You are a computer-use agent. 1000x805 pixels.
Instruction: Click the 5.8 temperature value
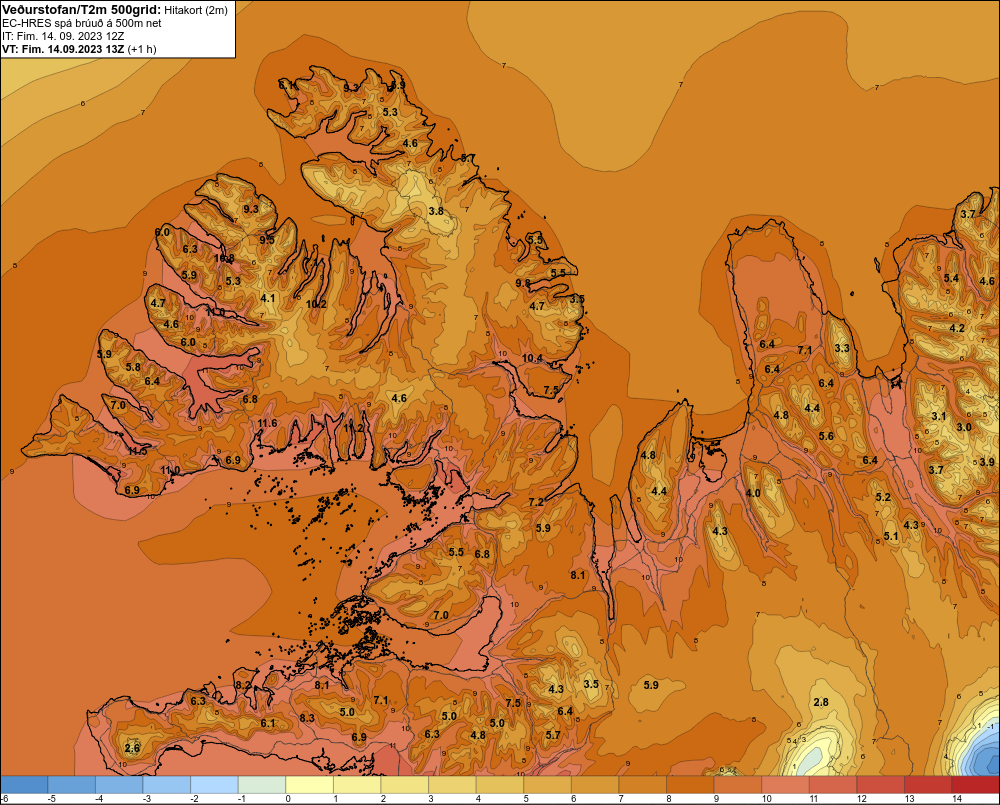(133, 367)
